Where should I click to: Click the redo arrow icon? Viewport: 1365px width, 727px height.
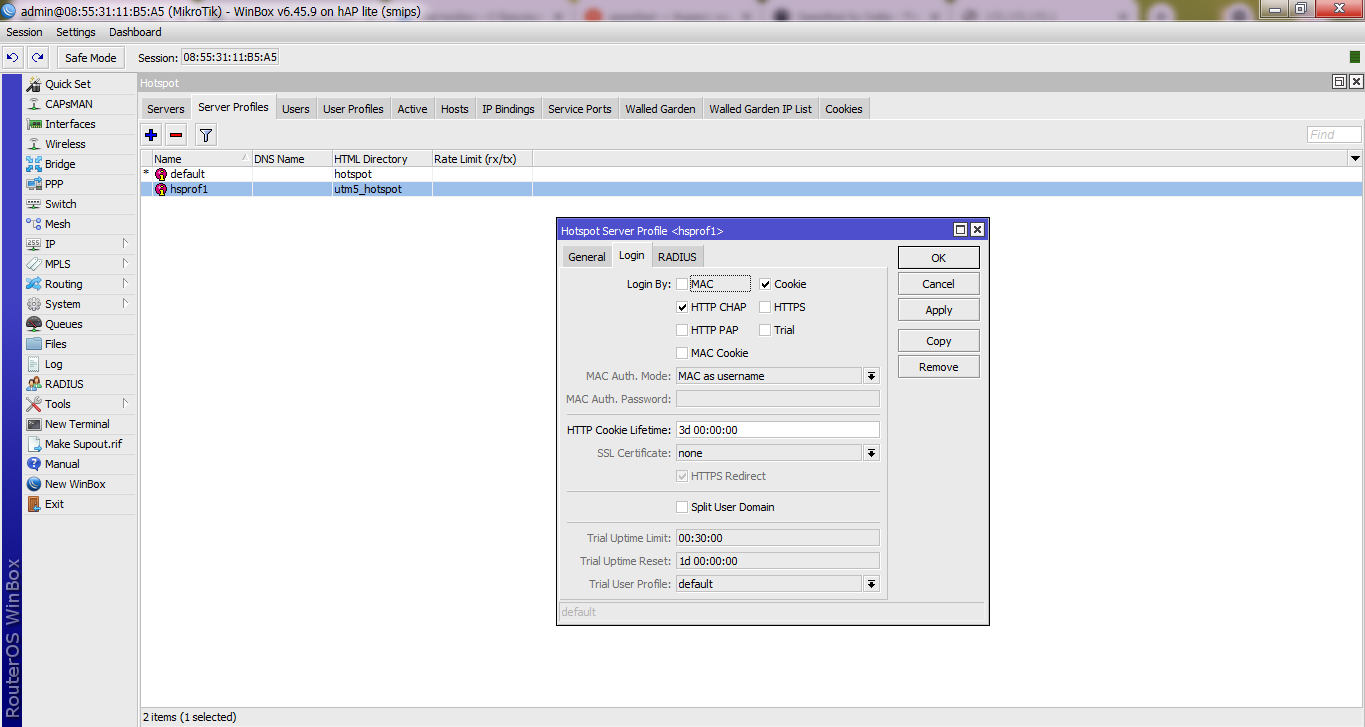coord(37,58)
